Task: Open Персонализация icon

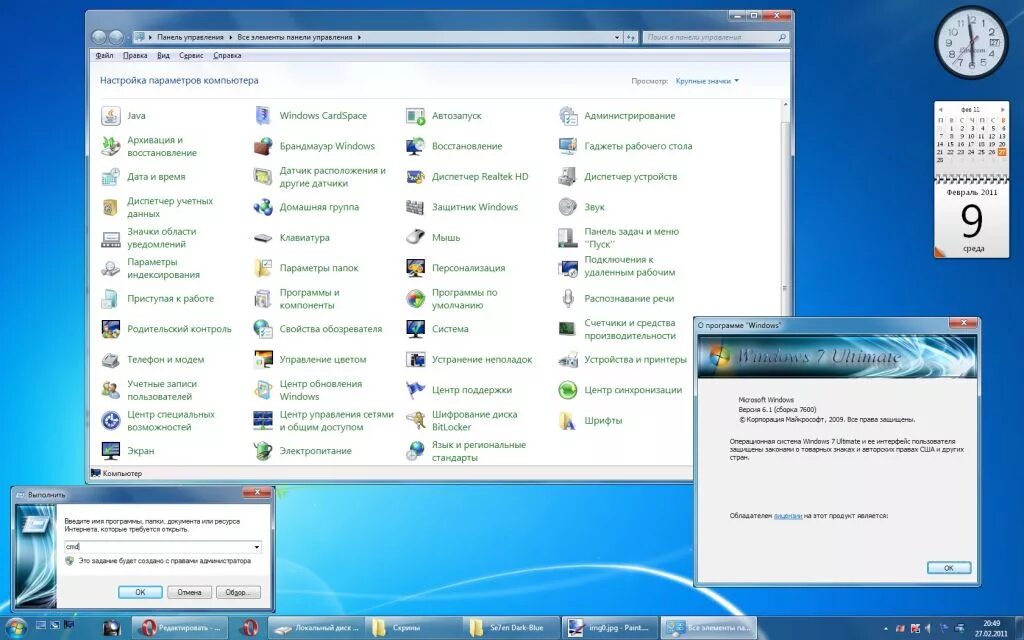Action: point(415,268)
